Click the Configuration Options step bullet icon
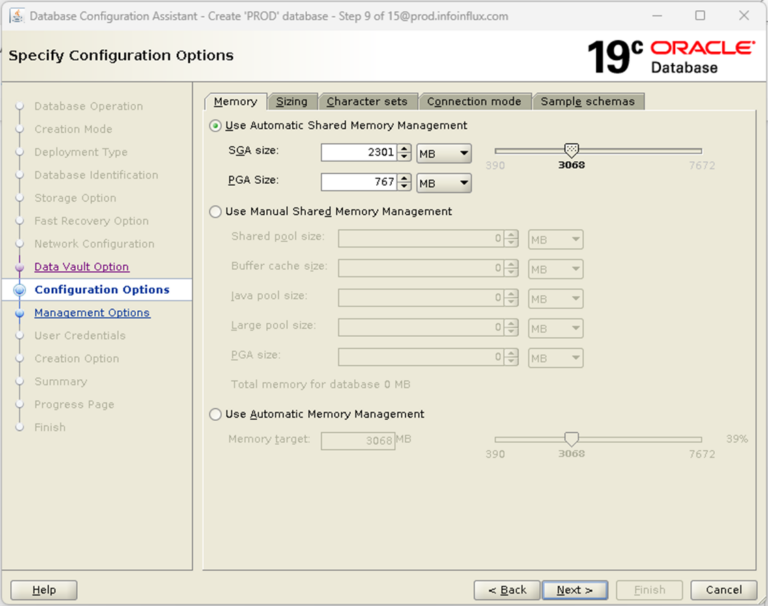 (20, 290)
